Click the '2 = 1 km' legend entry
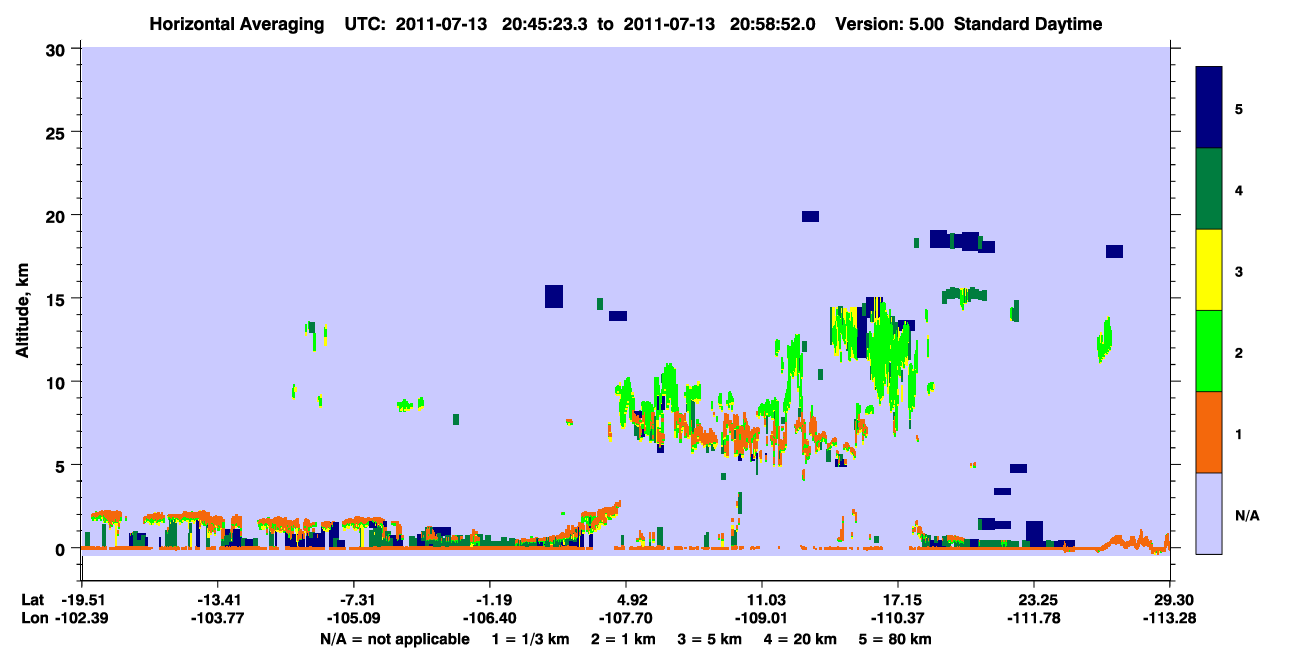 click(624, 639)
